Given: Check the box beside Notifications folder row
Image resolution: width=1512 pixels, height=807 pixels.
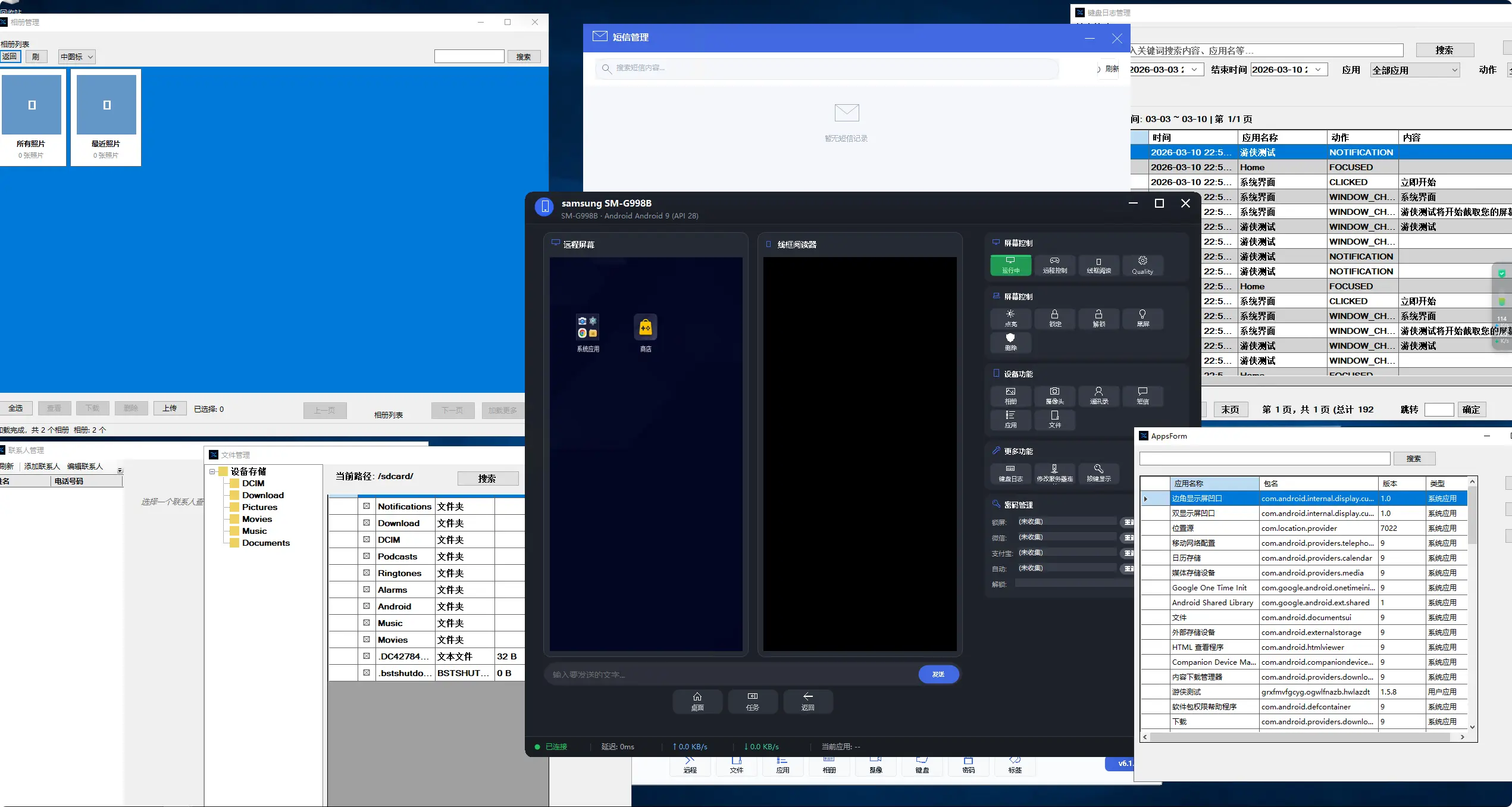Looking at the screenshot, I should point(367,506).
